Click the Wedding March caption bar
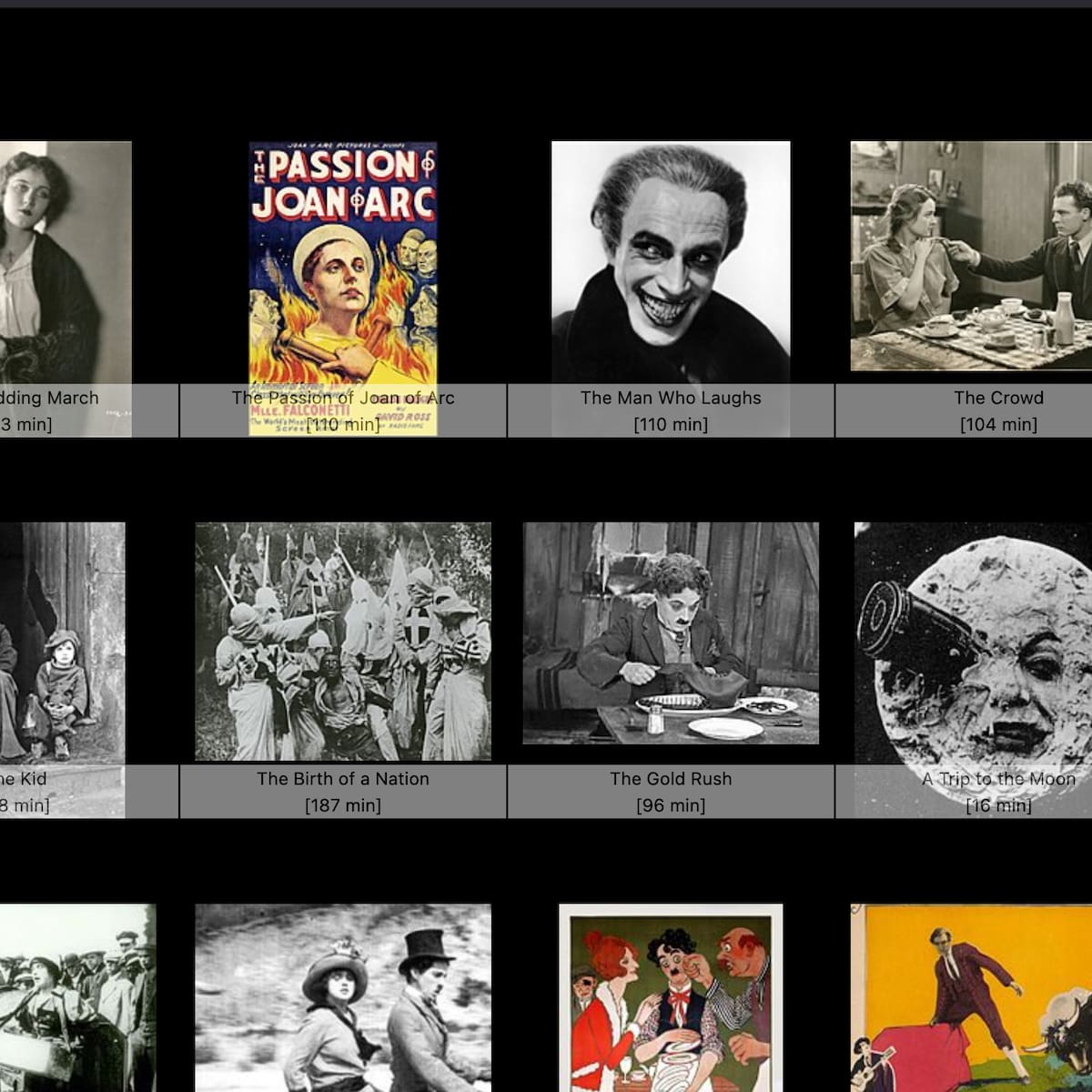 click(x=55, y=410)
